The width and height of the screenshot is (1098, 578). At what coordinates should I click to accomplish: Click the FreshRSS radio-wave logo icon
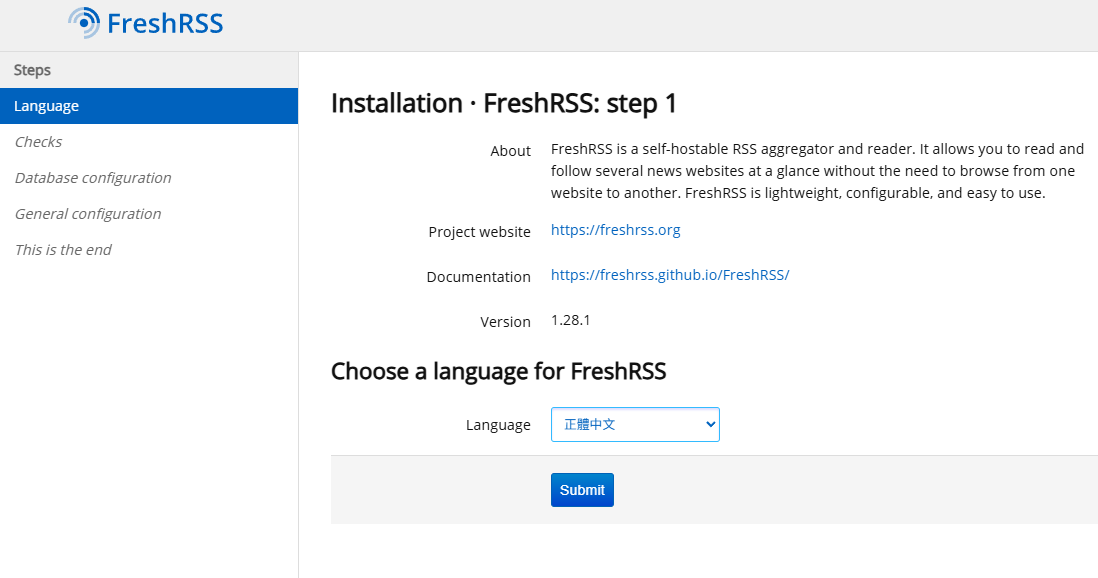click(85, 22)
